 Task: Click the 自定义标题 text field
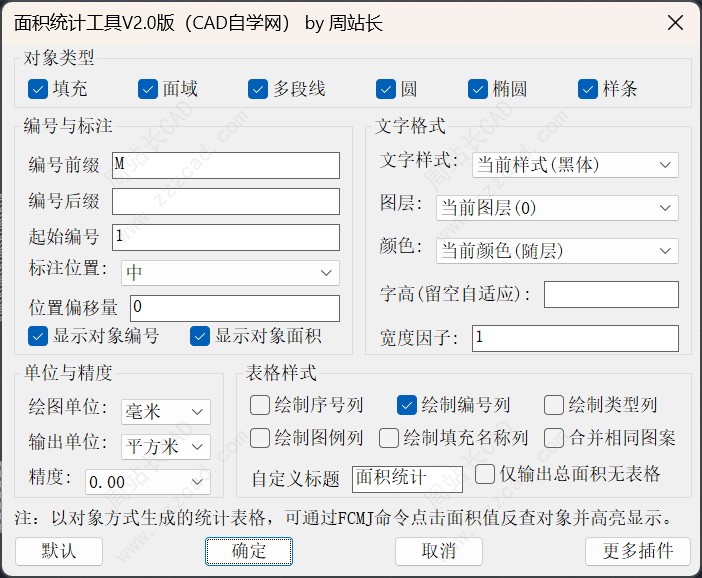407,479
